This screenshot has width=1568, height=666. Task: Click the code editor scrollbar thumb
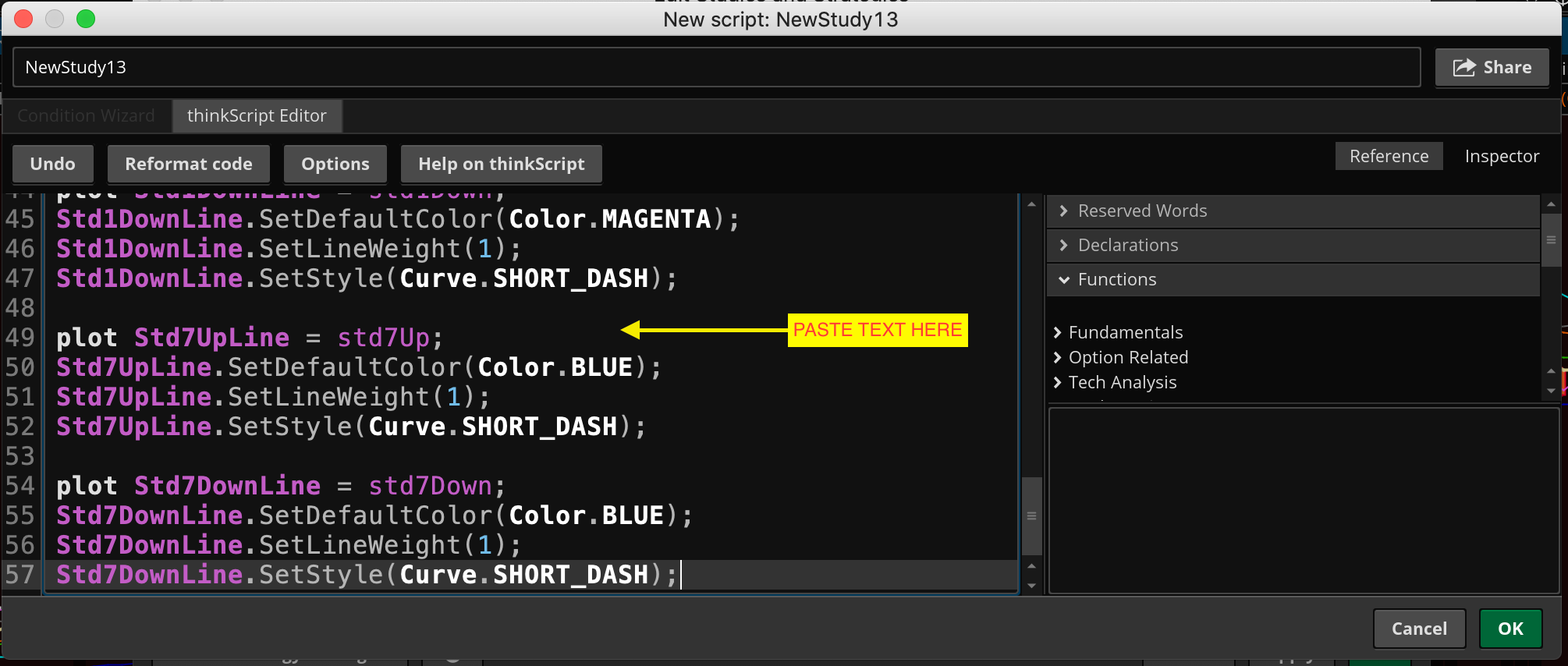[x=1031, y=515]
